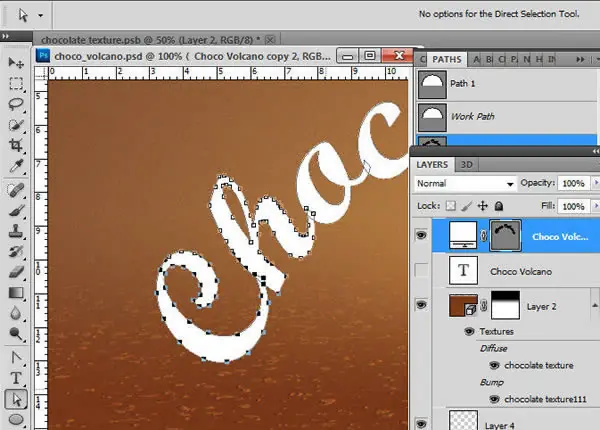600x430 pixels.
Task: Show the Choco Volcano text layer
Action: click(421, 270)
